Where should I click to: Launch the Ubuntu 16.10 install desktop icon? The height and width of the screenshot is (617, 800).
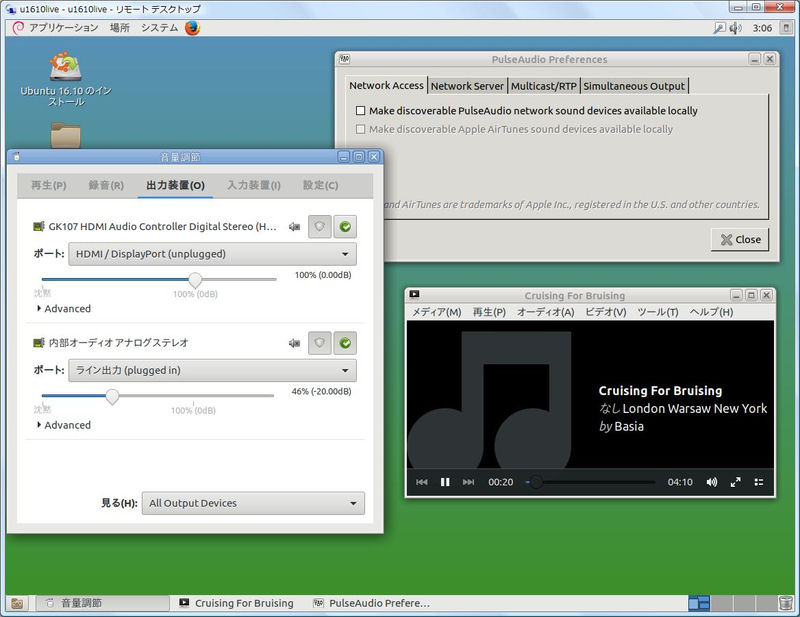tap(65, 79)
